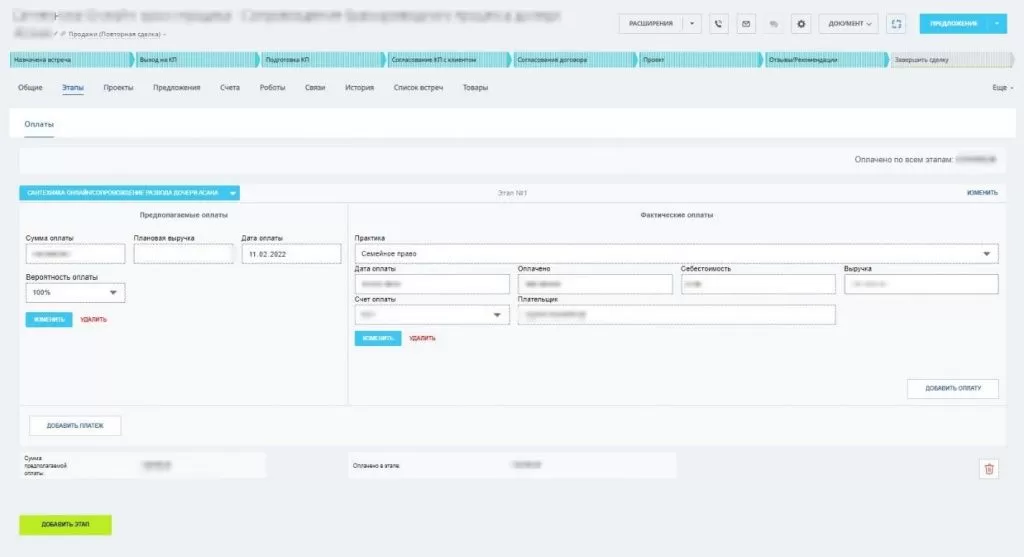Delete the stage with the trash icon

point(989,468)
